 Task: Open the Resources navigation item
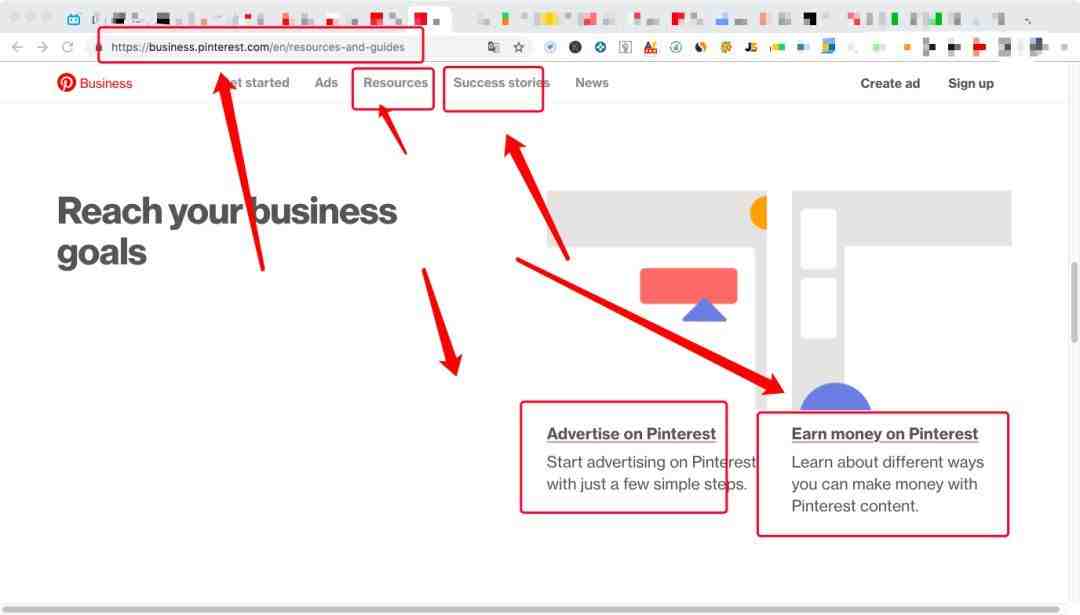point(395,83)
